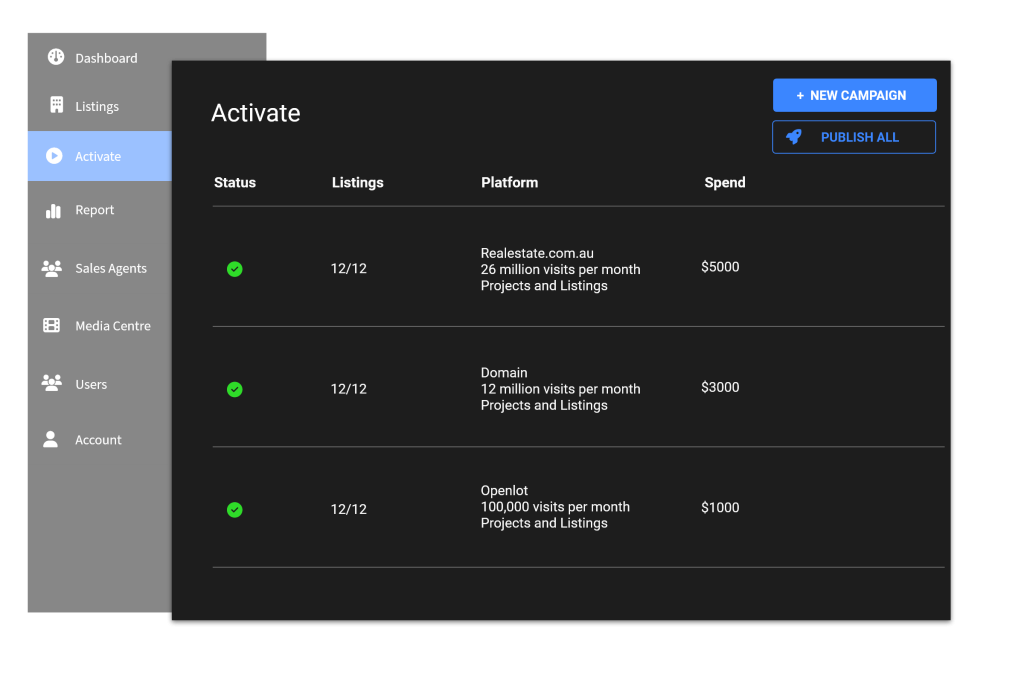Toggle the Domain campaign status check
This screenshot has width=1024, height=683.
(x=234, y=389)
